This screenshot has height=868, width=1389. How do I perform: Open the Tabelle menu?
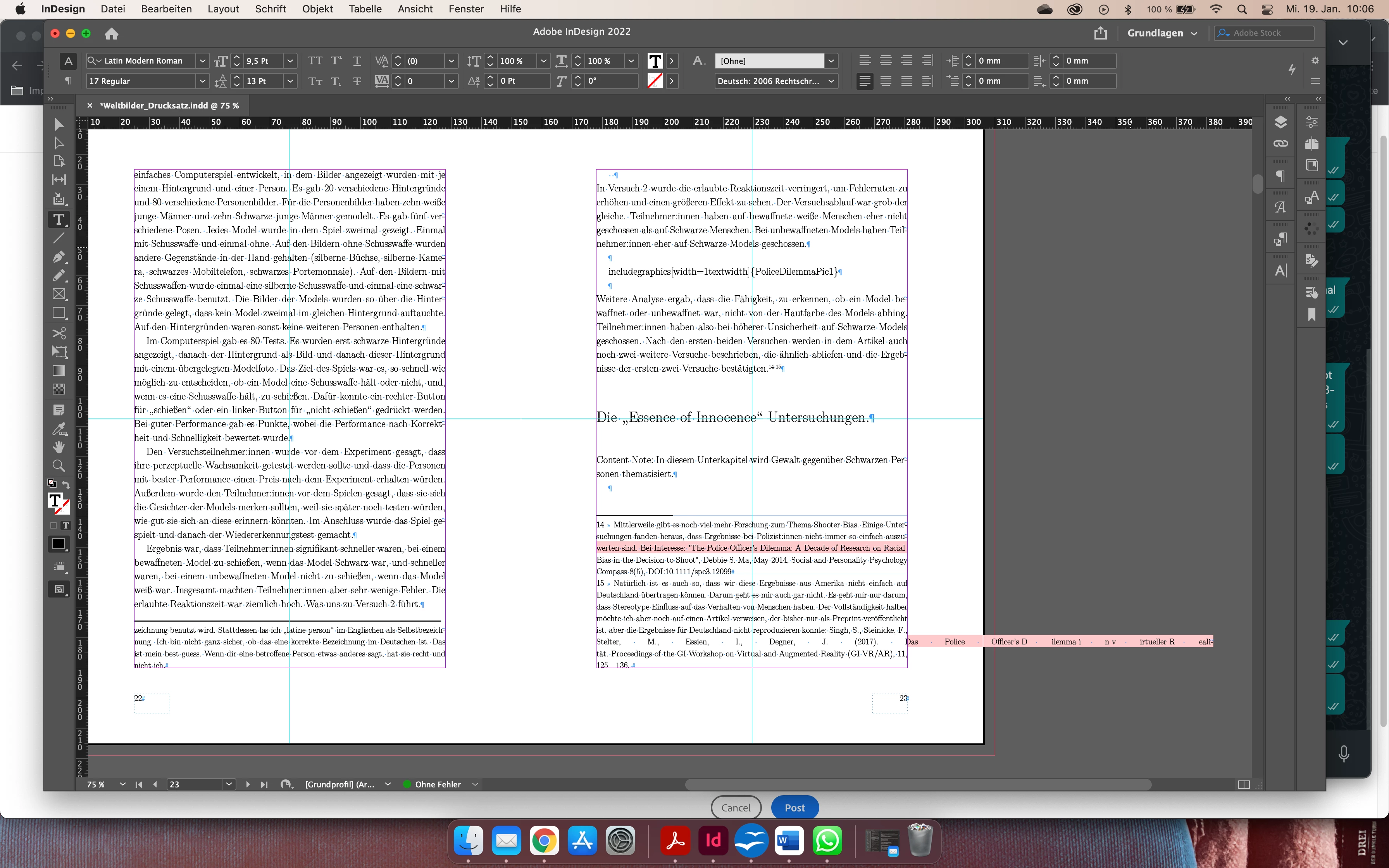365,9
